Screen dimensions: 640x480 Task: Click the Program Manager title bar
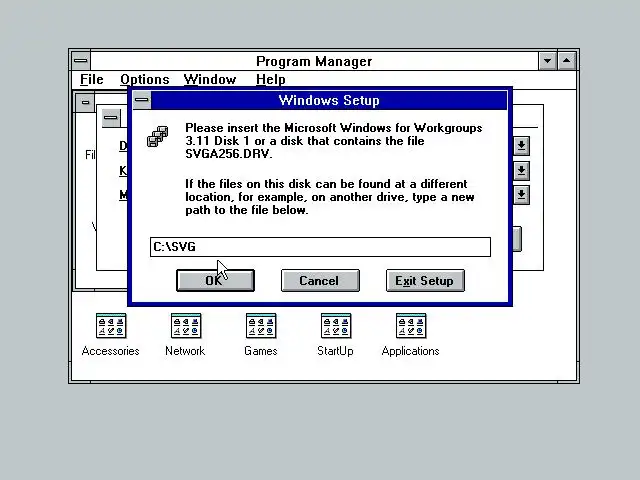click(x=314, y=61)
